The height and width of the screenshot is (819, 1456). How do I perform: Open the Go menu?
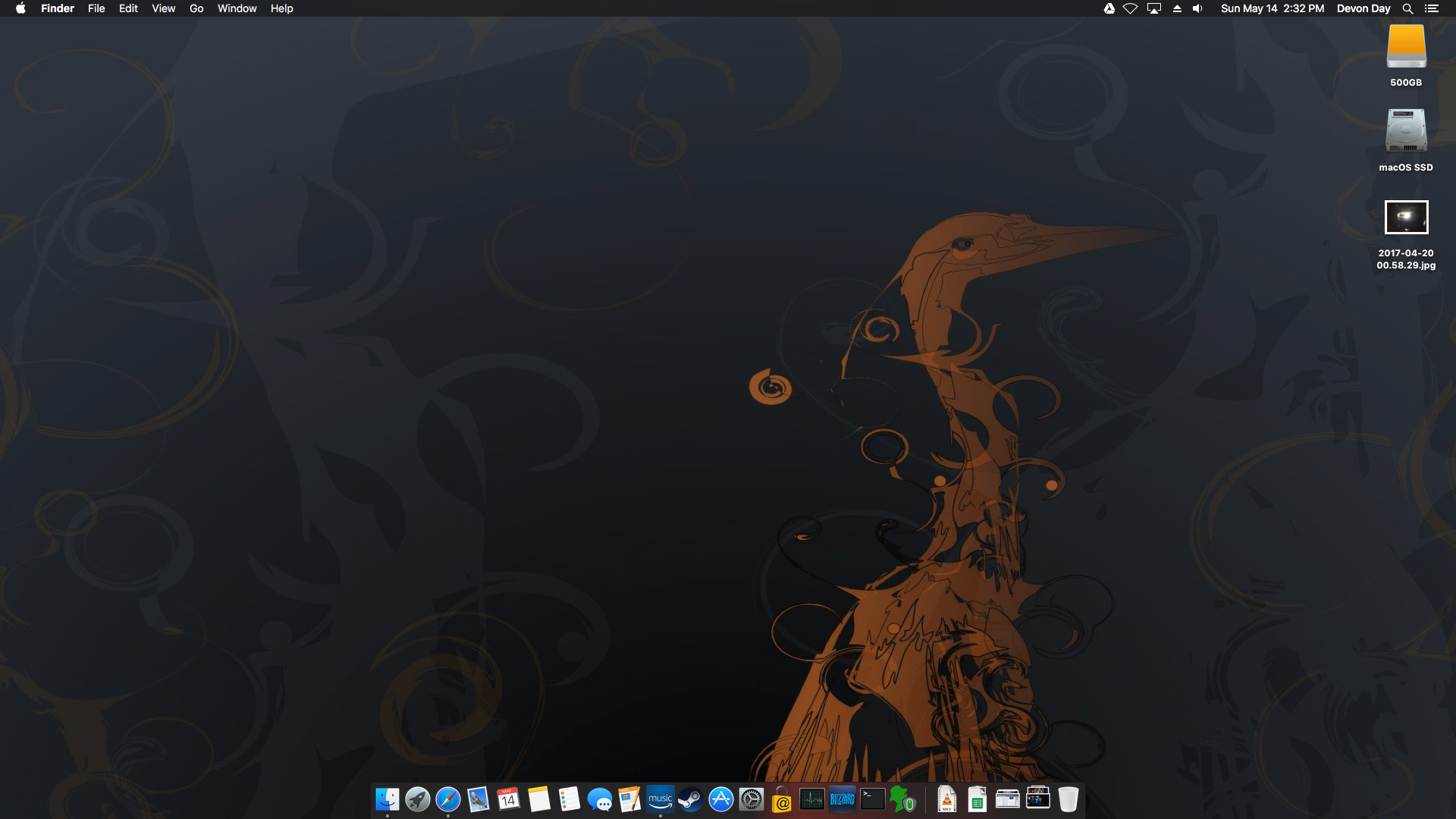point(196,8)
